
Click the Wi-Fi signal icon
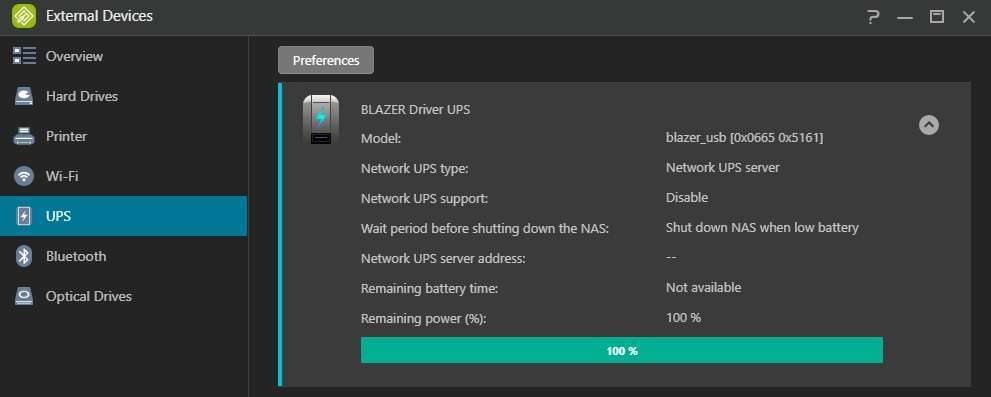pyautogui.click(x=24, y=176)
